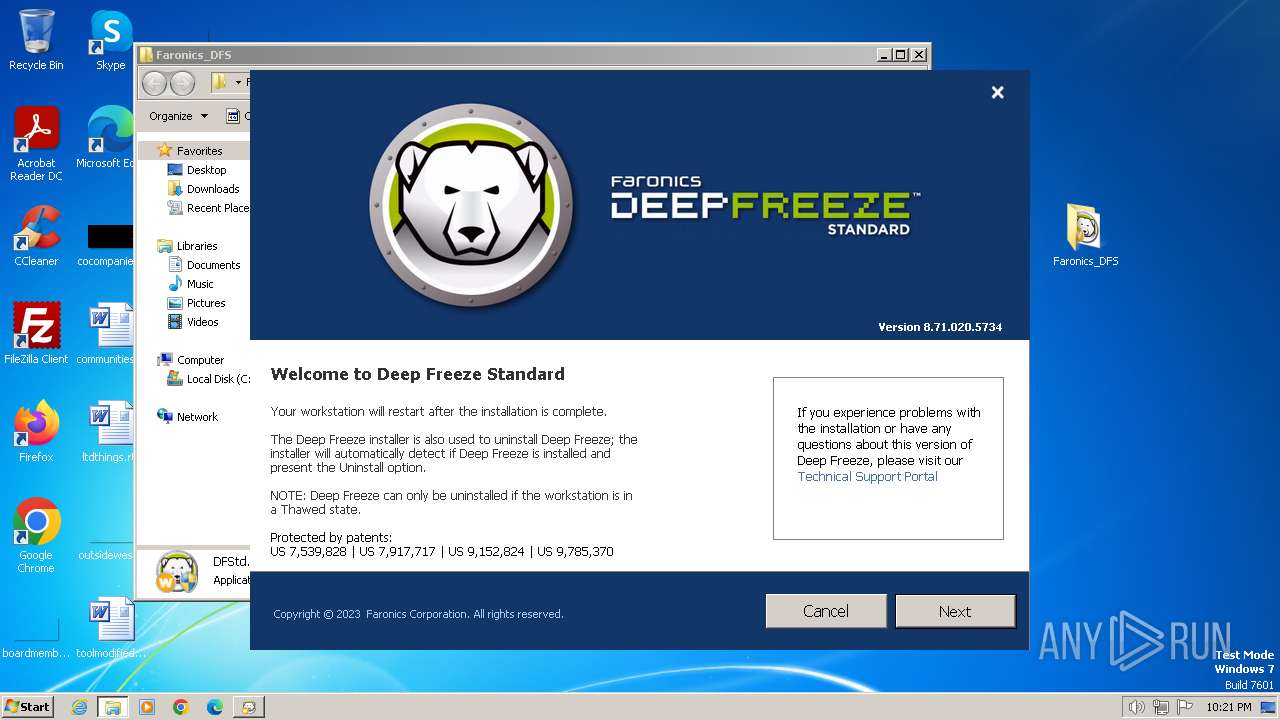Open FileZilla Client desktop shortcut

pyautogui.click(x=36, y=333)
